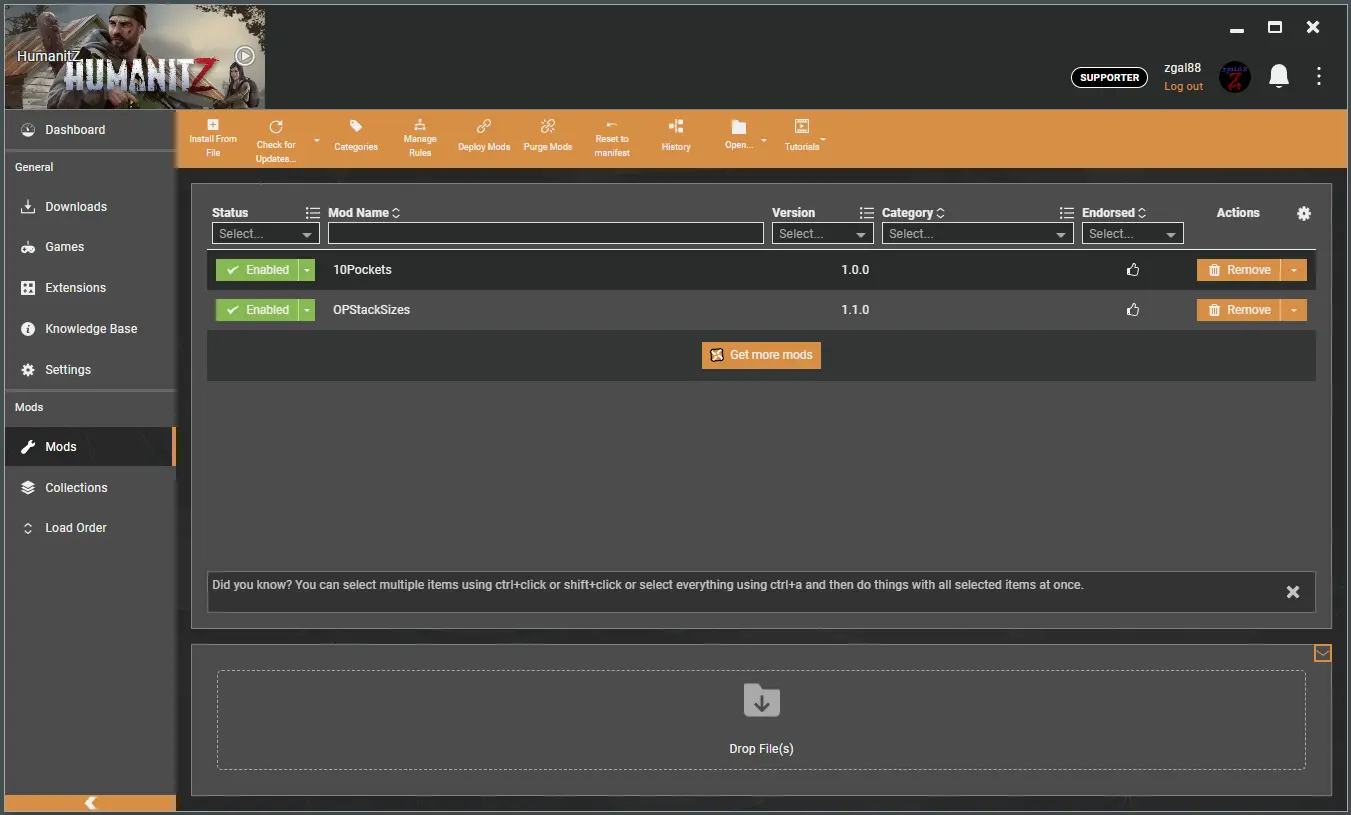Toggle Enabled status for OPStackSizes
1351x815 pixels.
pos(257,310)
